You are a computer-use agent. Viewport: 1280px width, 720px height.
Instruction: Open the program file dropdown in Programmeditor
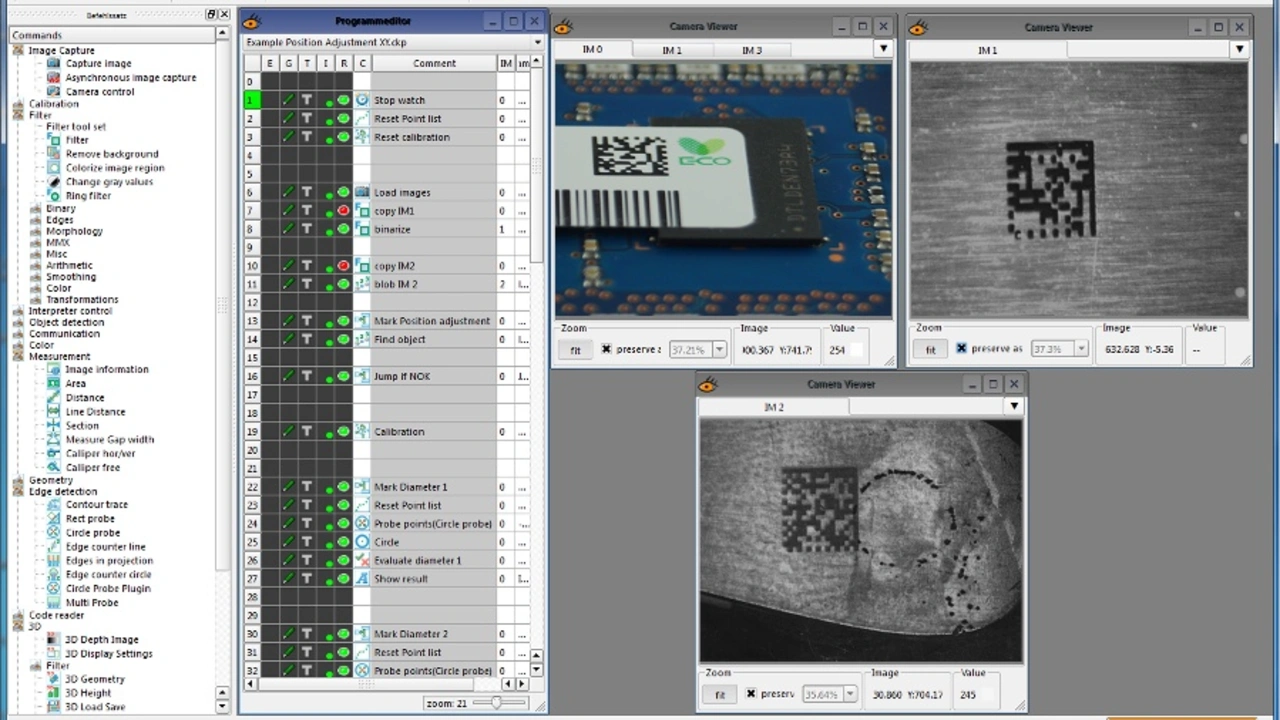click(538, 43)
